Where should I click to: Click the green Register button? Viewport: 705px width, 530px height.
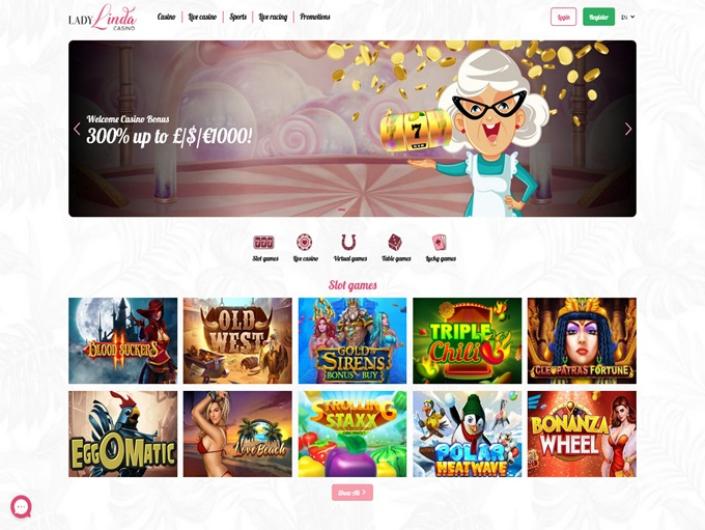tap(598, 17)
